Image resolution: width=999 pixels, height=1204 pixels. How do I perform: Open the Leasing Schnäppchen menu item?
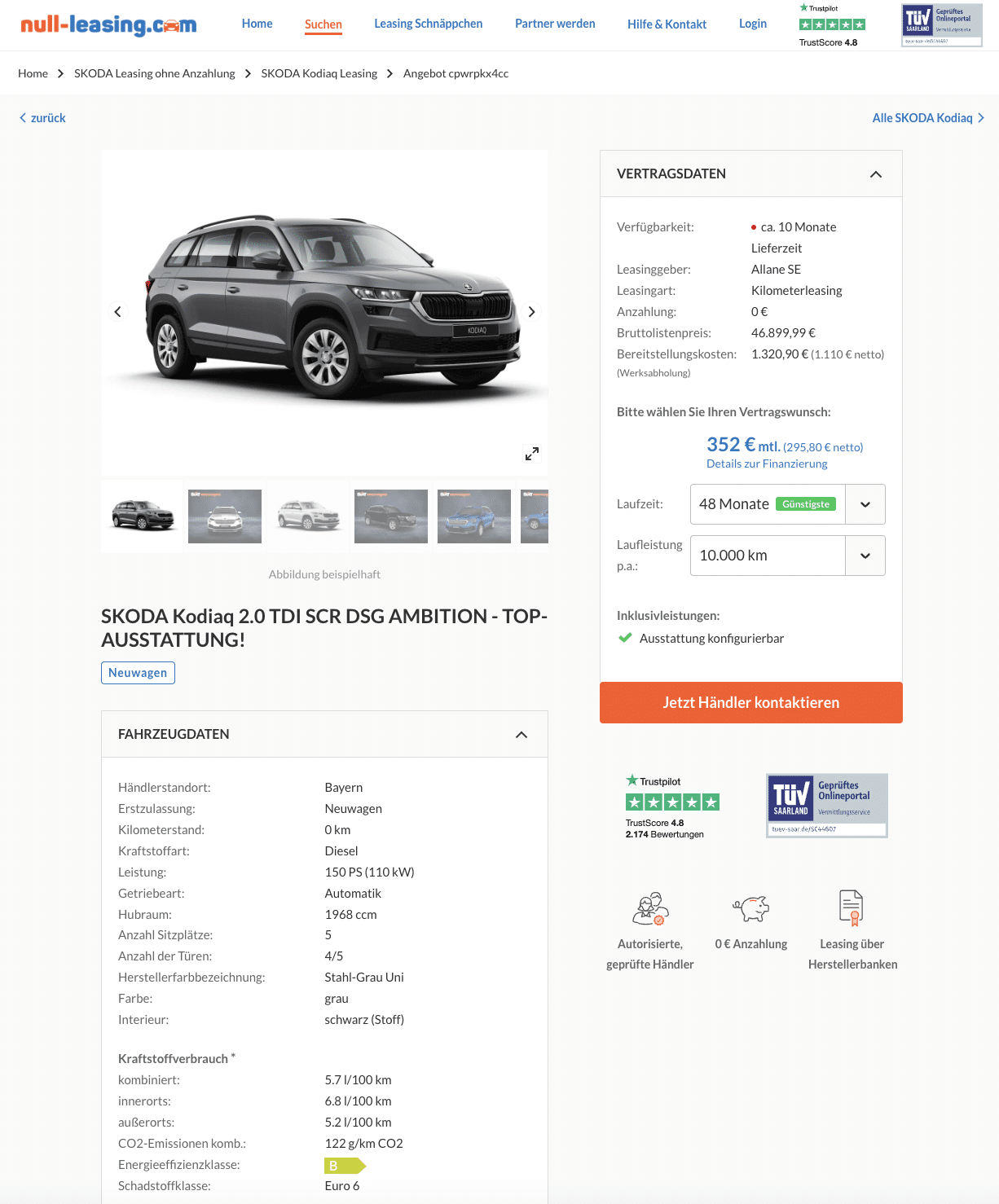pyautogui.click(x=429, y=24)
